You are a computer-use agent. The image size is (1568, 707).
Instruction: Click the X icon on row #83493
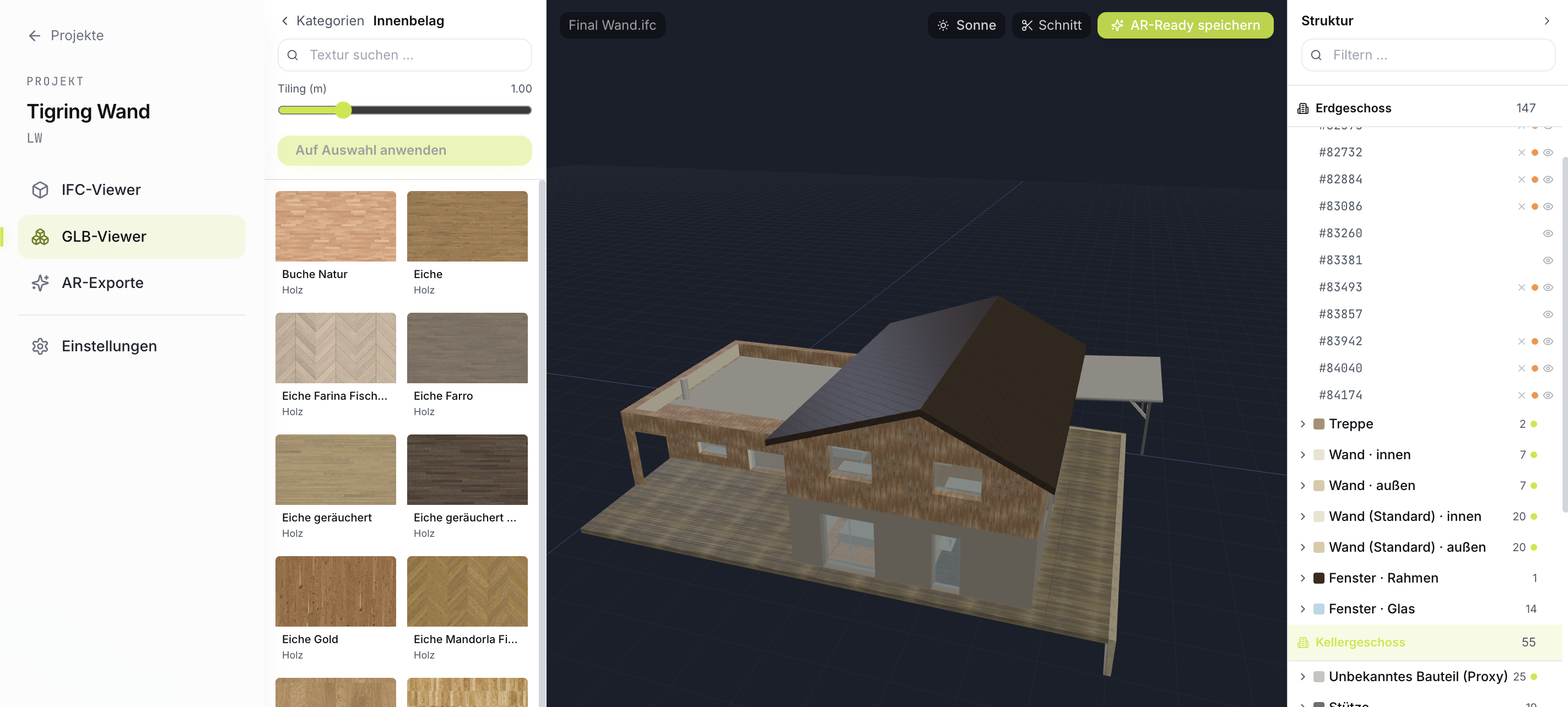[1521, 288]
